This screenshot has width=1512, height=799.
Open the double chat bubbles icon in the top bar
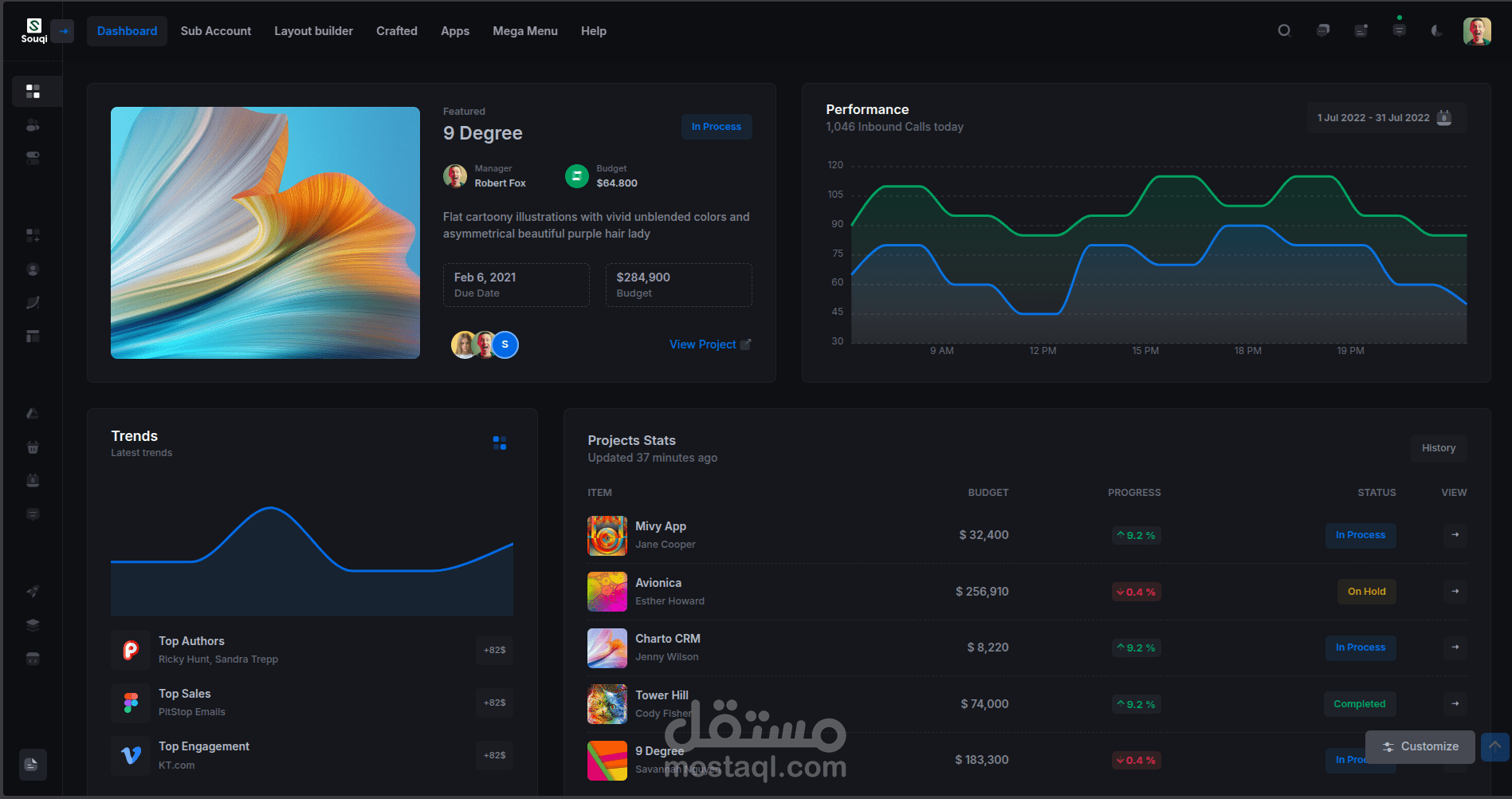tap(1323, 30)
